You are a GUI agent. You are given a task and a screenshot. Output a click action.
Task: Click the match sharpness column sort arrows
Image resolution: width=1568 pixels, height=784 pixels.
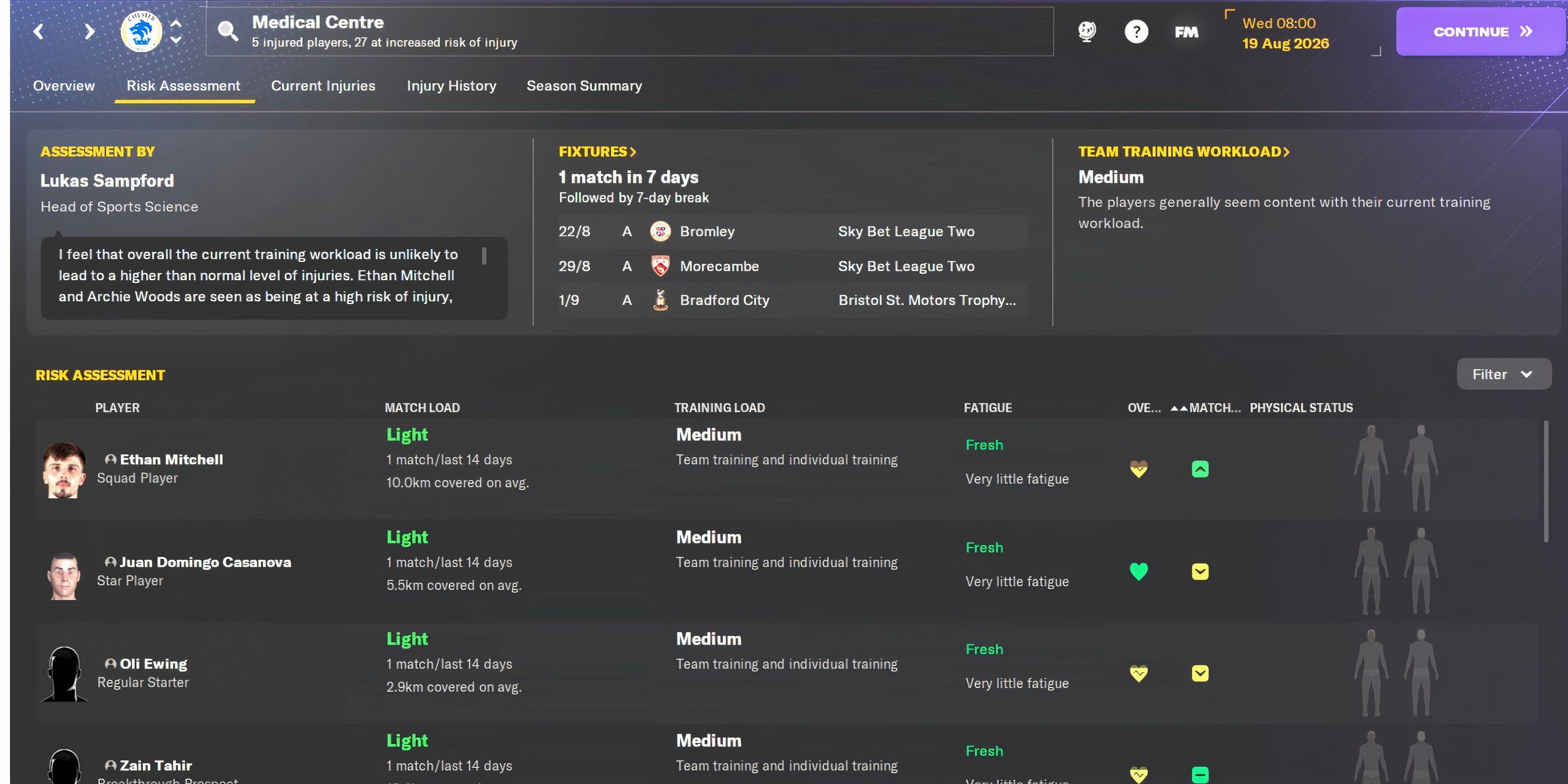[x=1180, y=408]
